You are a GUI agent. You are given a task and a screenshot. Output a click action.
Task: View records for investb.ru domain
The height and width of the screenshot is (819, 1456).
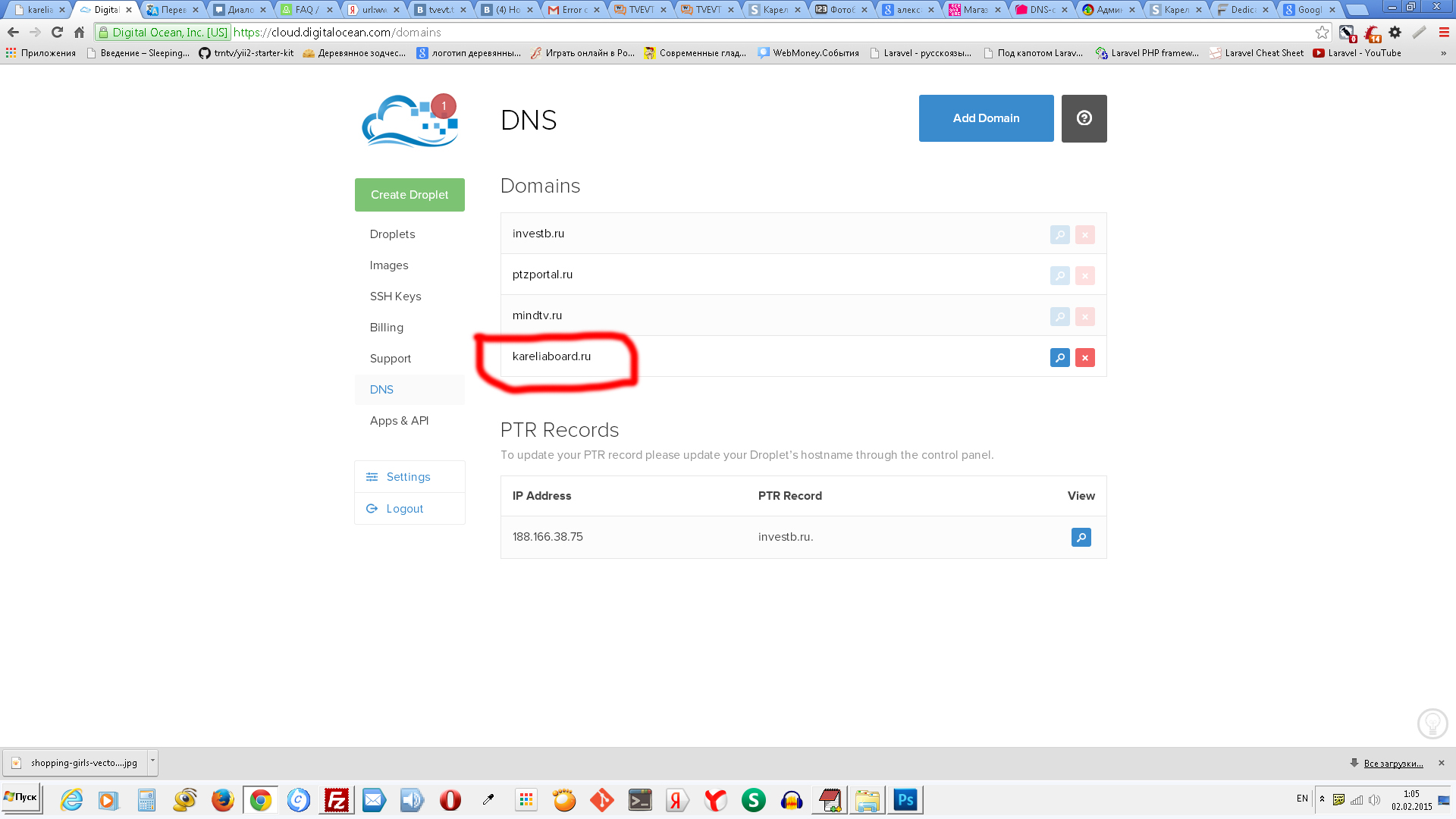point(1059,234)
